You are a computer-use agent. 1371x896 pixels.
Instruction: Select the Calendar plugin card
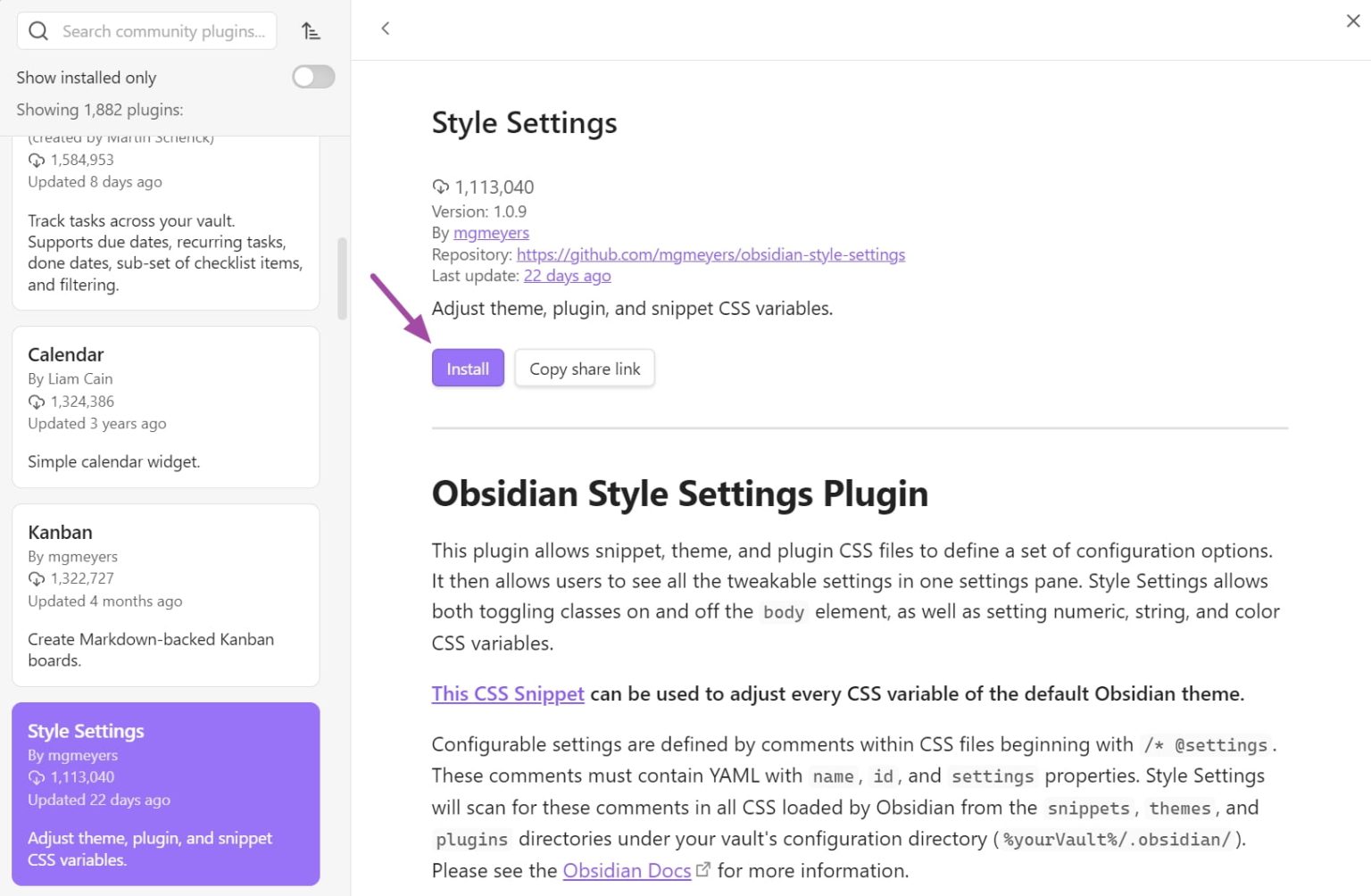coord(166,407)
